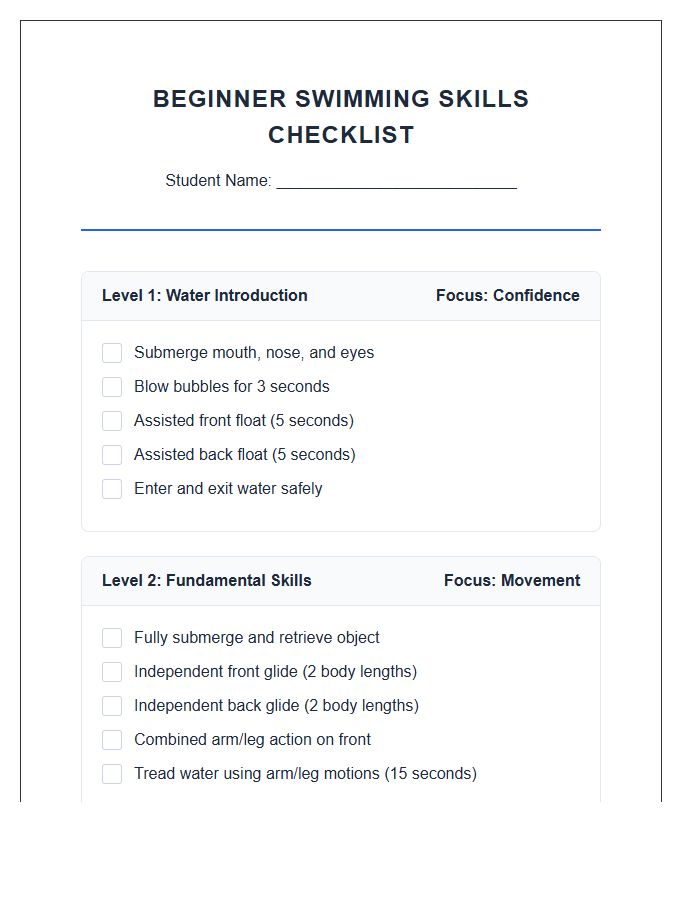The width and height of the screenshot is (700, 900).
Task: Tick 'Tread water using arm/leg motions' box
Action: click(112, 774)
